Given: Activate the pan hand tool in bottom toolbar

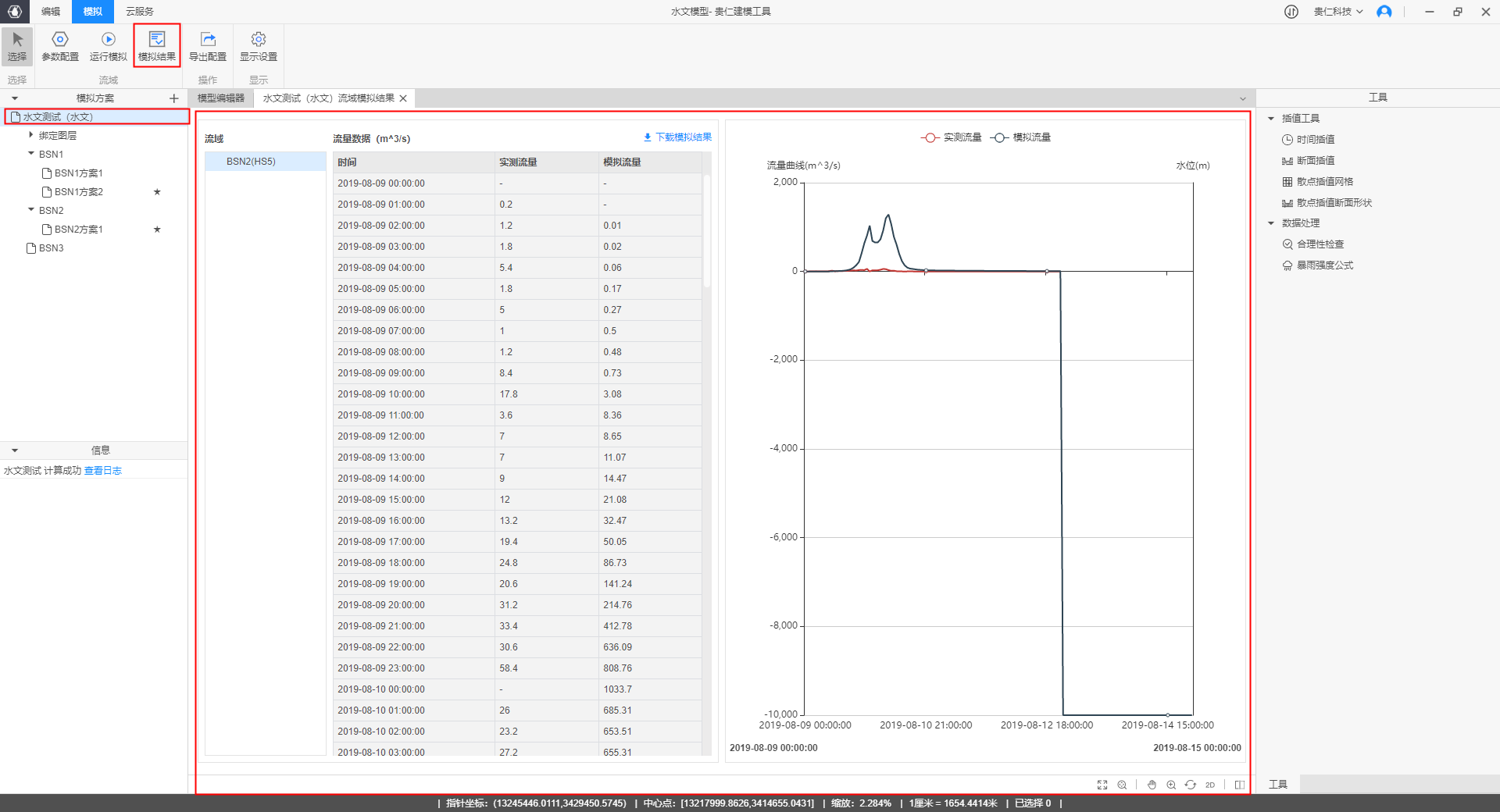Looking at the screenshot, I should tap(1152, 785).
